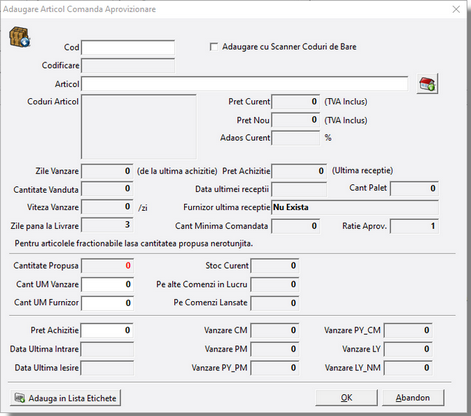Click the bottom Pret Achizitie input field
Image resolution: width=471 pixels, height=416 pixels.
point(107,330)
